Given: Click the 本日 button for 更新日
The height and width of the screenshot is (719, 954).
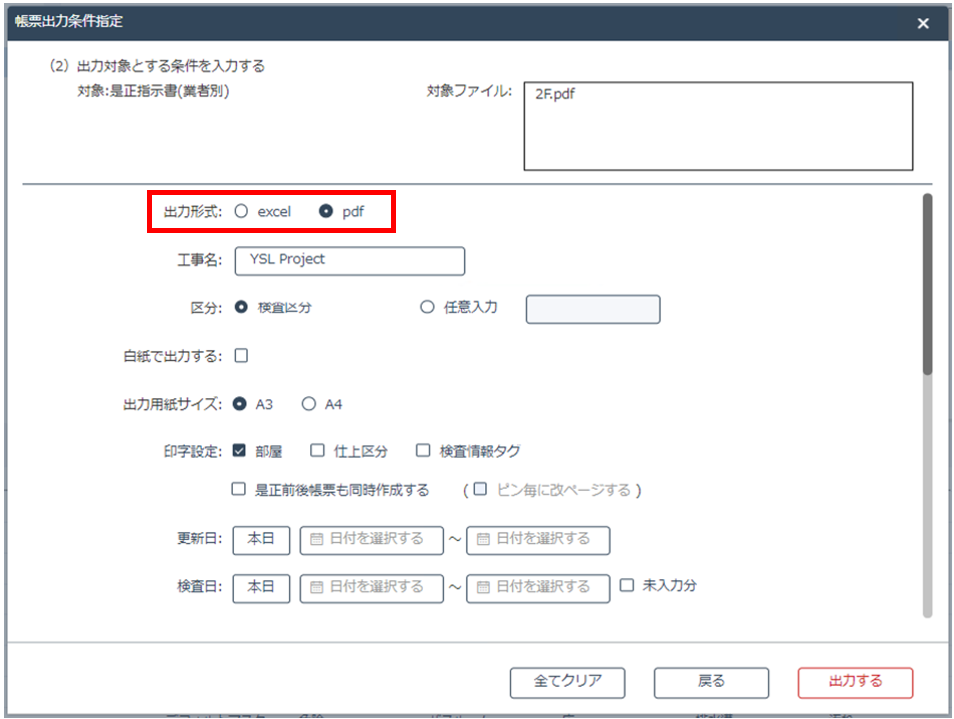Looking at the screenshot, I should [261, 539].
